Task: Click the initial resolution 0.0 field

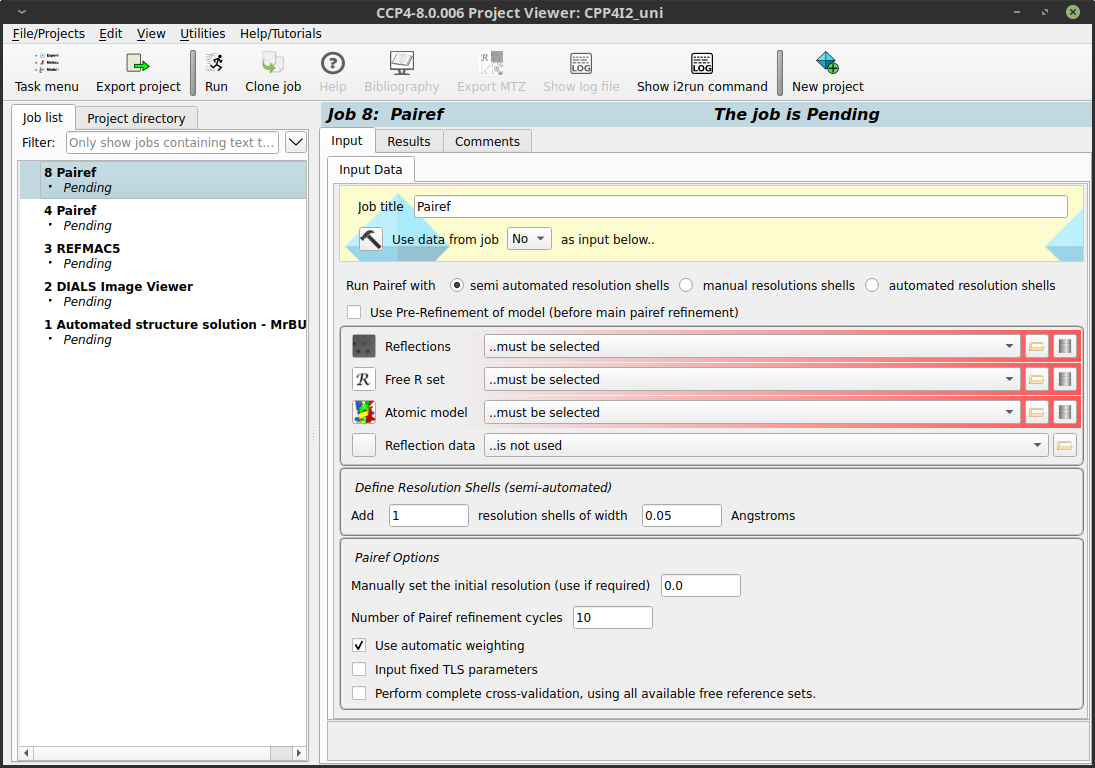Action: point(700,585)
